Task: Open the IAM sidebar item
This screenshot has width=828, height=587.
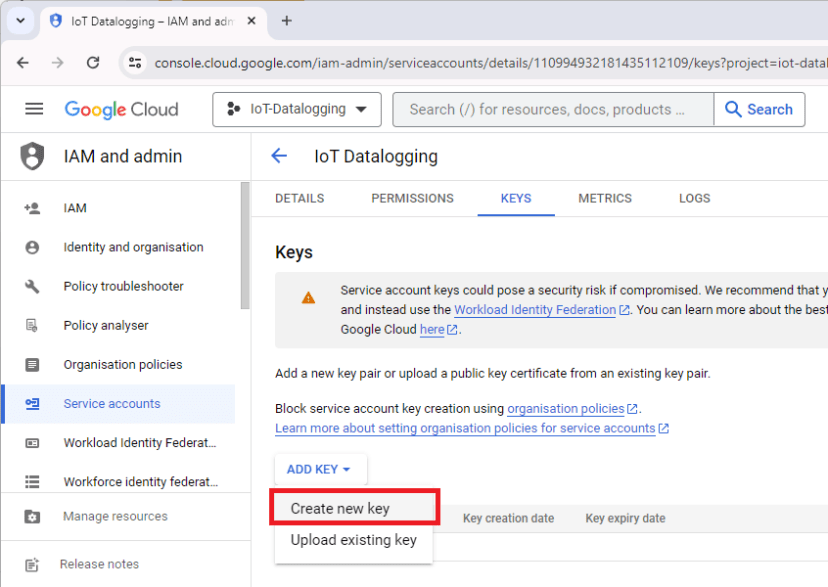Action: (x=74, y=208)
